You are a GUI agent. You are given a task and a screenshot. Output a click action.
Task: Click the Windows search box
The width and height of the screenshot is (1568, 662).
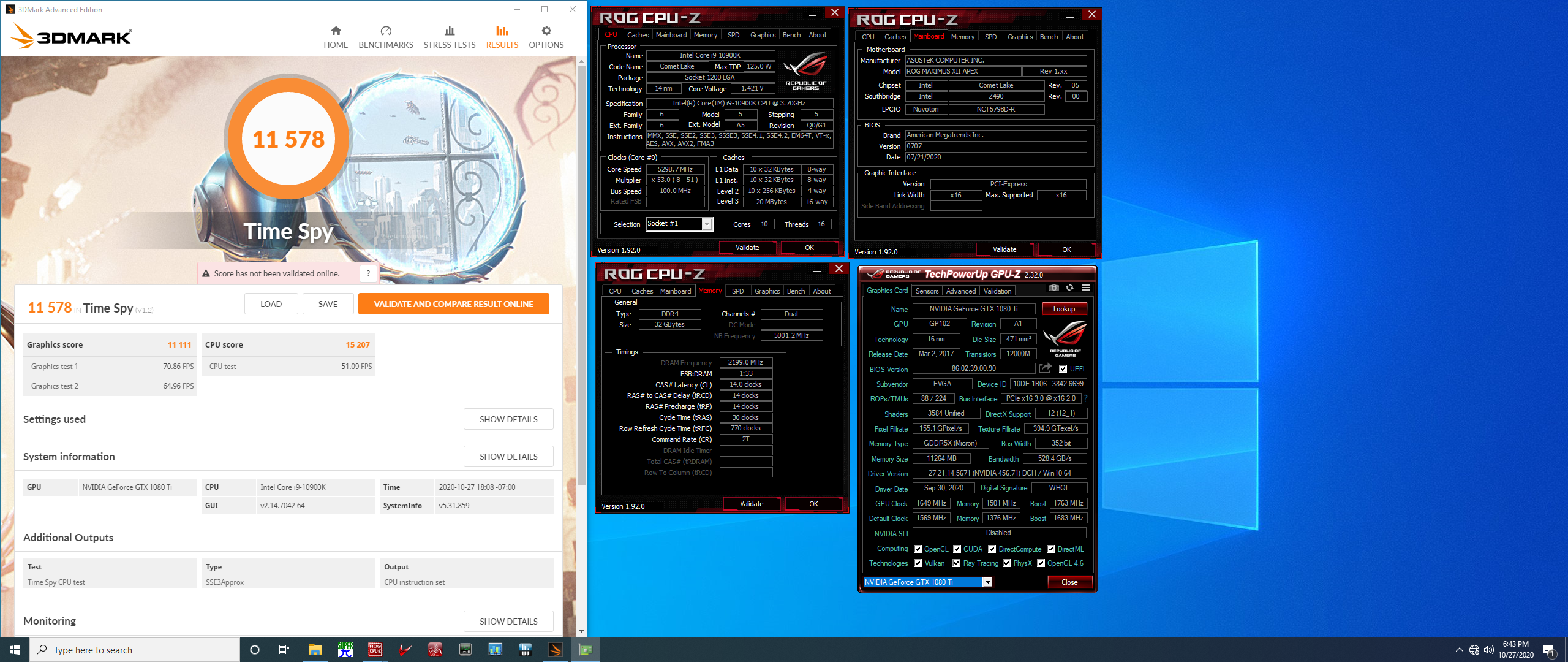[x=135, y=650]
